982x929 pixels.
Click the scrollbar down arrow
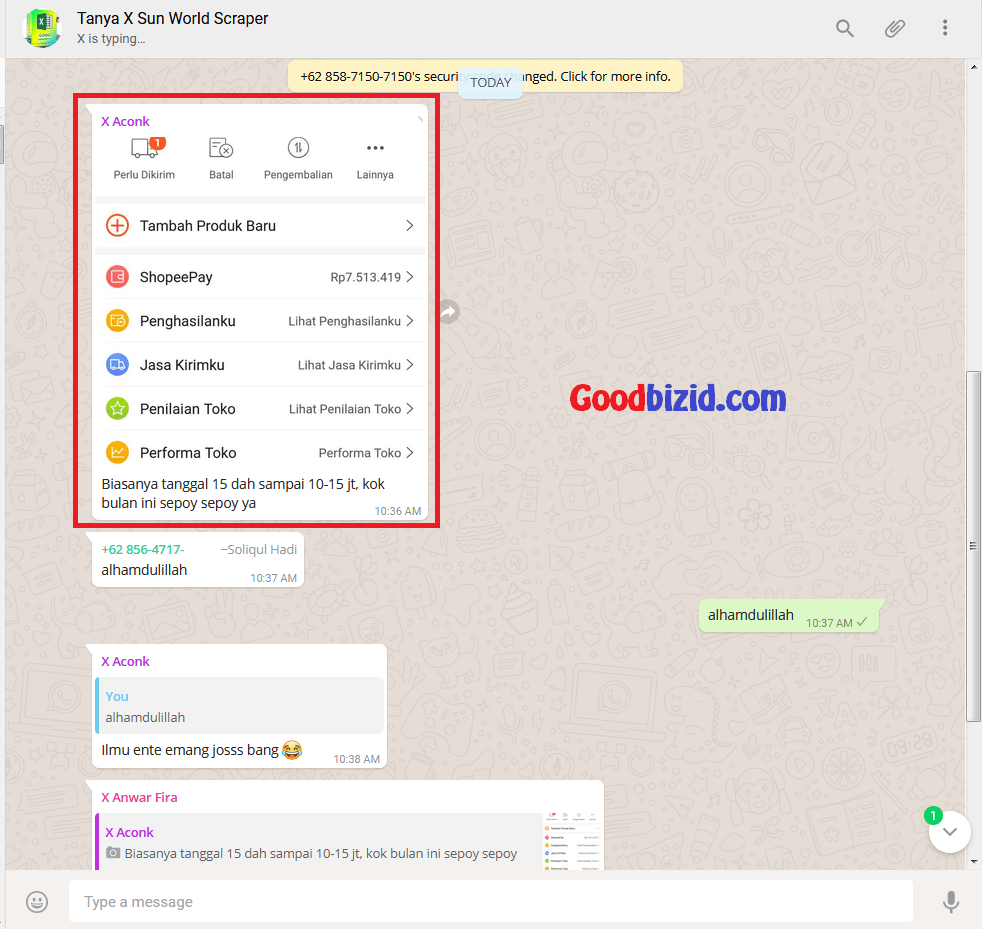pos(973,861)
